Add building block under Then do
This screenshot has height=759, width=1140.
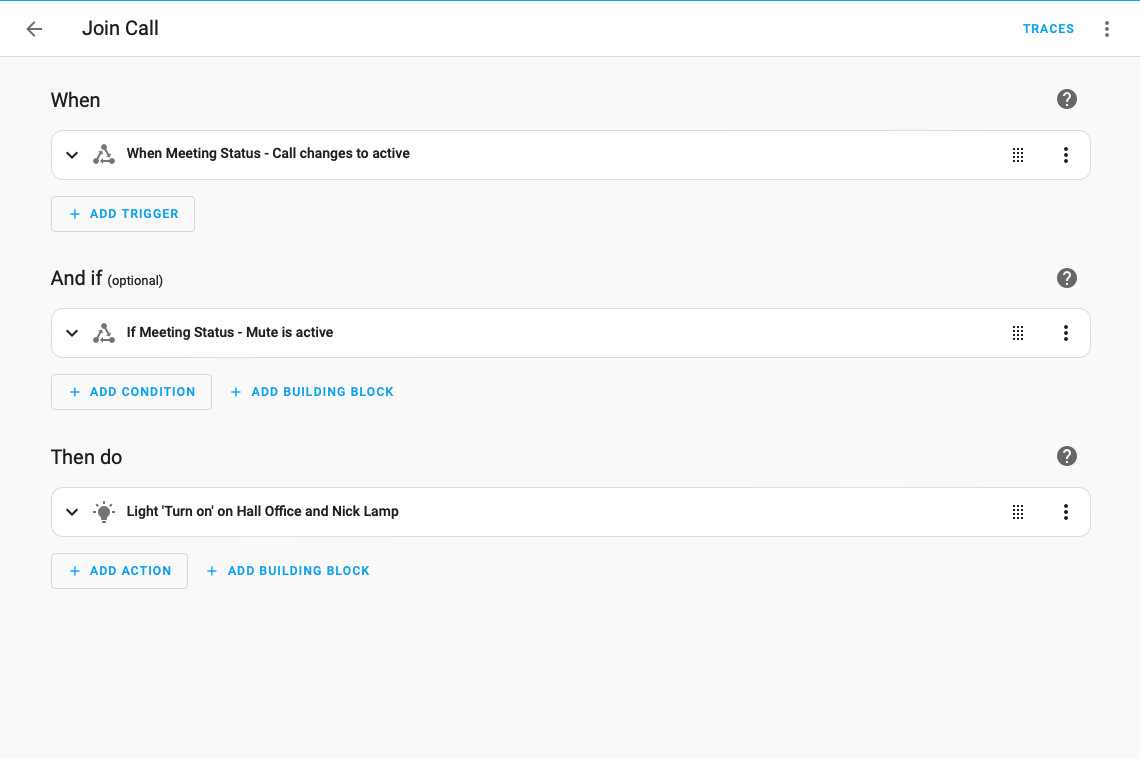pos(288,571)
